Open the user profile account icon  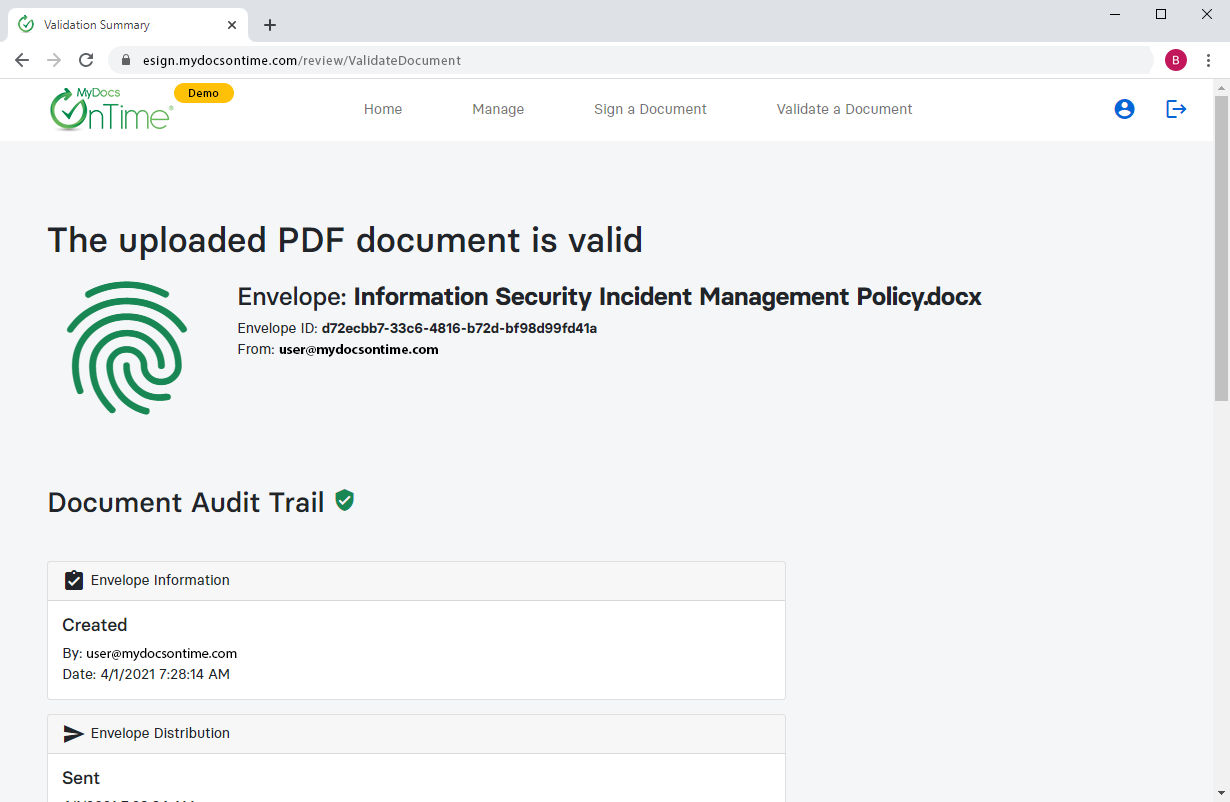[x=1124, y=109]
